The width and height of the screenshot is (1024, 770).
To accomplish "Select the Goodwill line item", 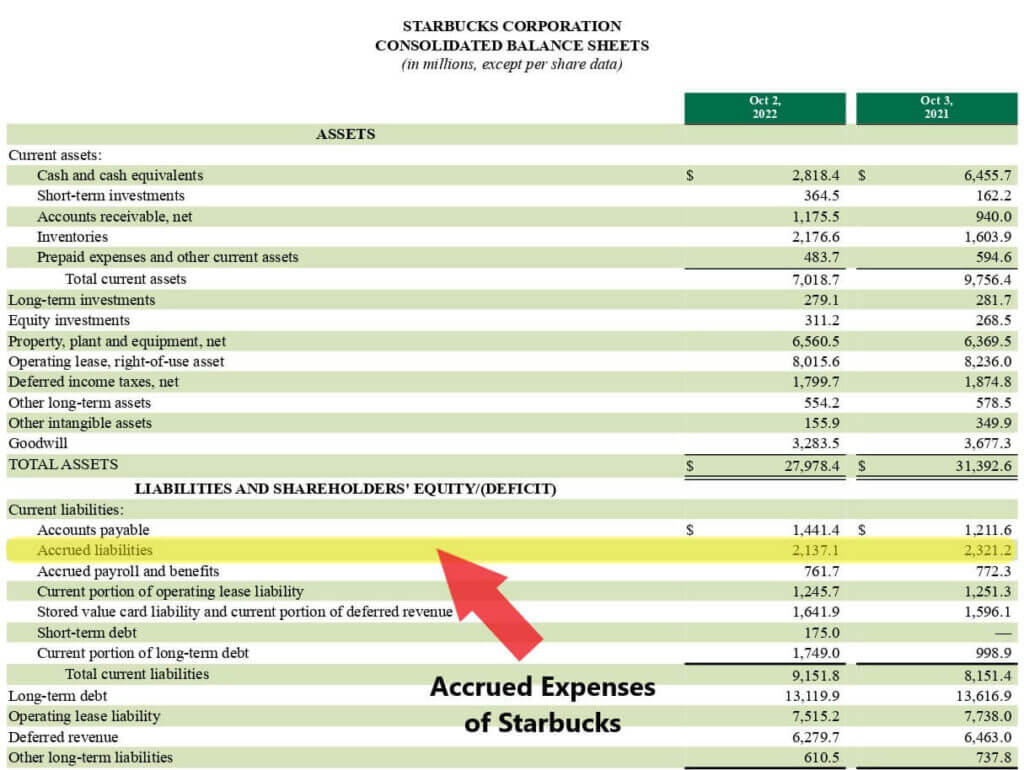I will (x=36, y=443).
